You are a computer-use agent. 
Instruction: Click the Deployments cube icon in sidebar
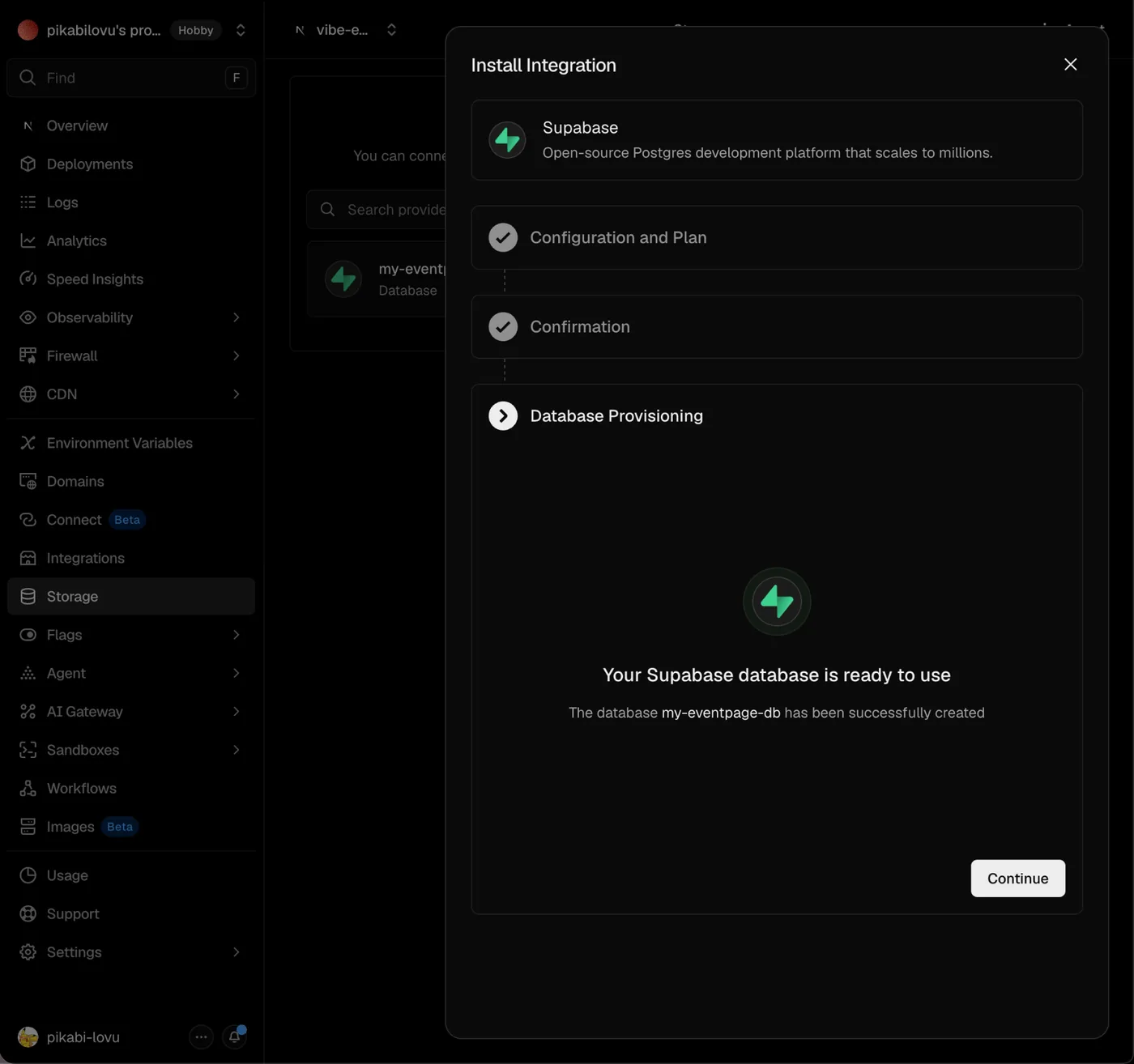click(28, 164)
